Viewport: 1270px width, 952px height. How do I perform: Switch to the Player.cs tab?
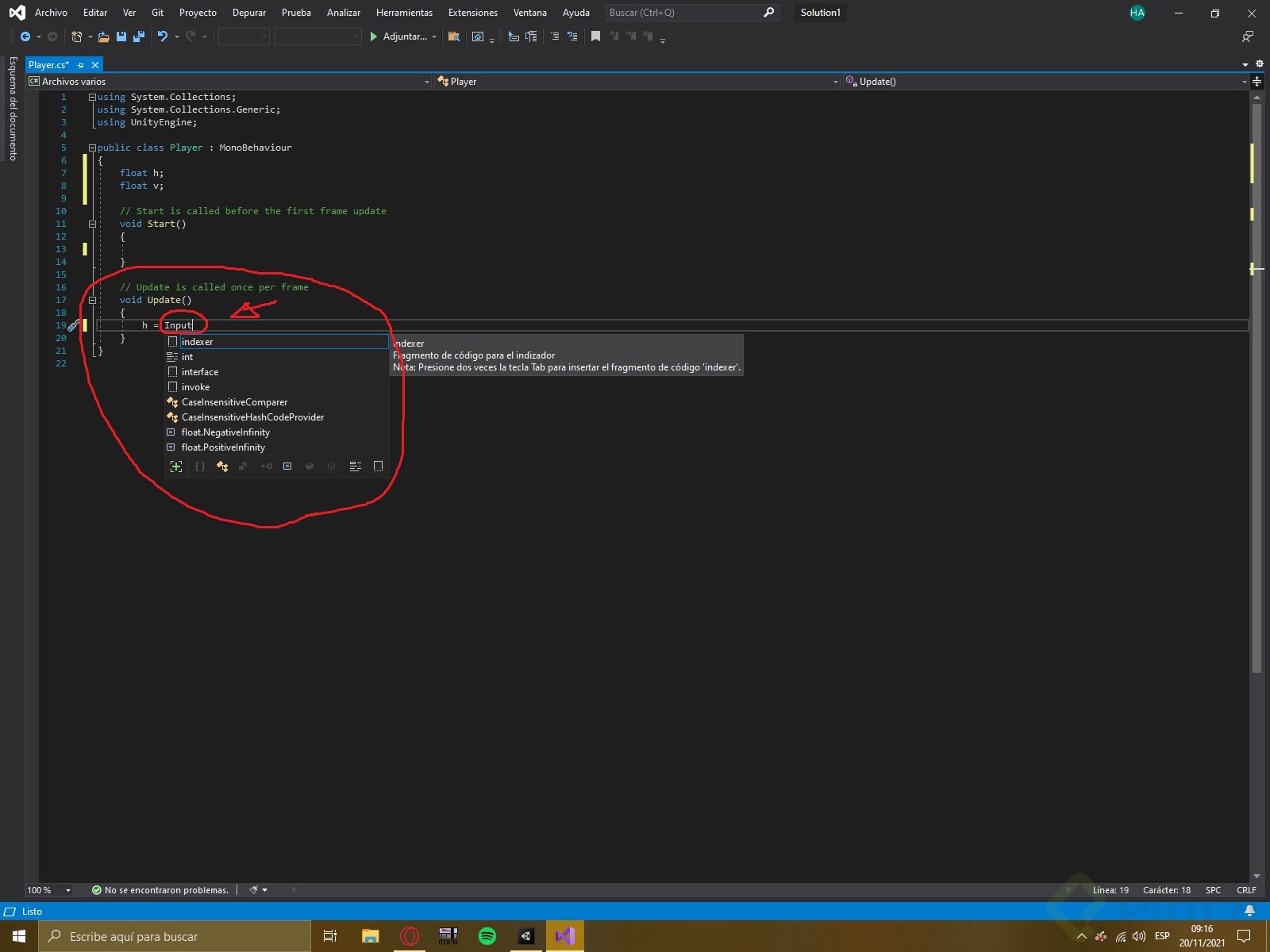49,65
